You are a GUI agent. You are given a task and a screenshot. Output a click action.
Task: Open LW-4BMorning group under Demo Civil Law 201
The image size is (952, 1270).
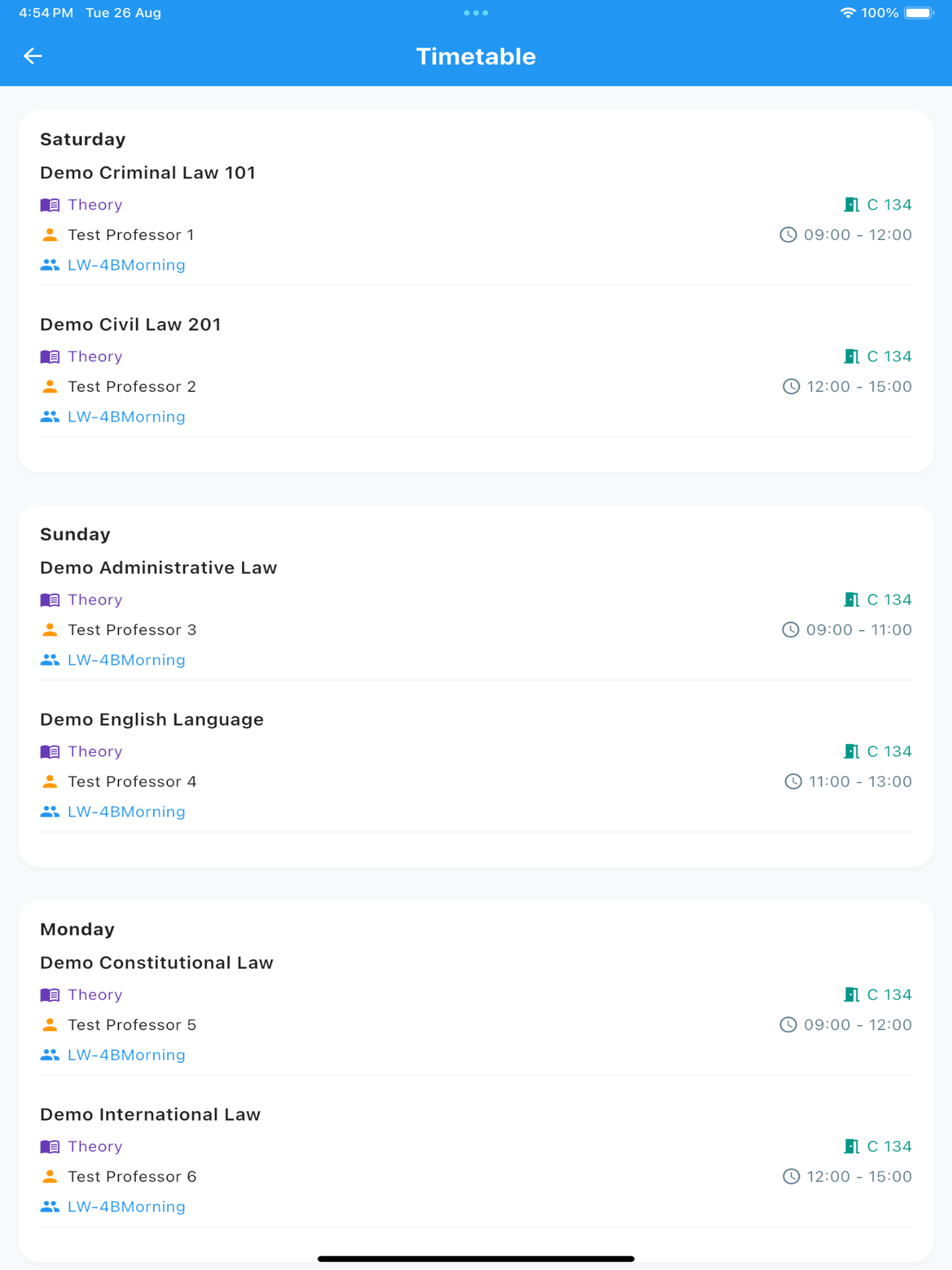pos(126,417)
